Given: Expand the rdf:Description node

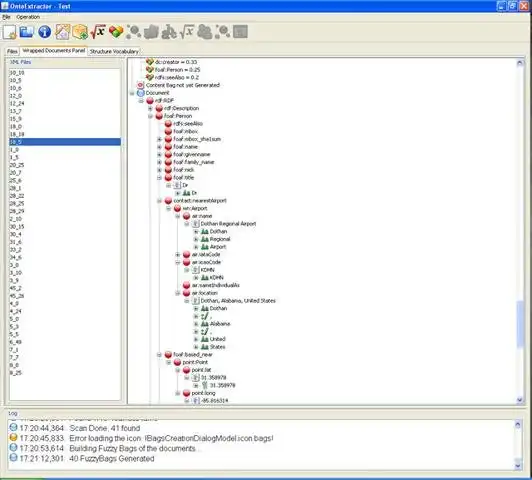Looking at the screenshot, I should (x=150, y=109).
